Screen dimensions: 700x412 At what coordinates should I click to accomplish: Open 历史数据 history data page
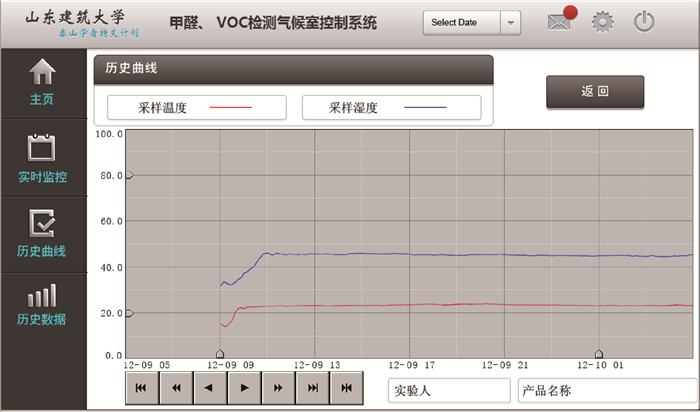42,305
